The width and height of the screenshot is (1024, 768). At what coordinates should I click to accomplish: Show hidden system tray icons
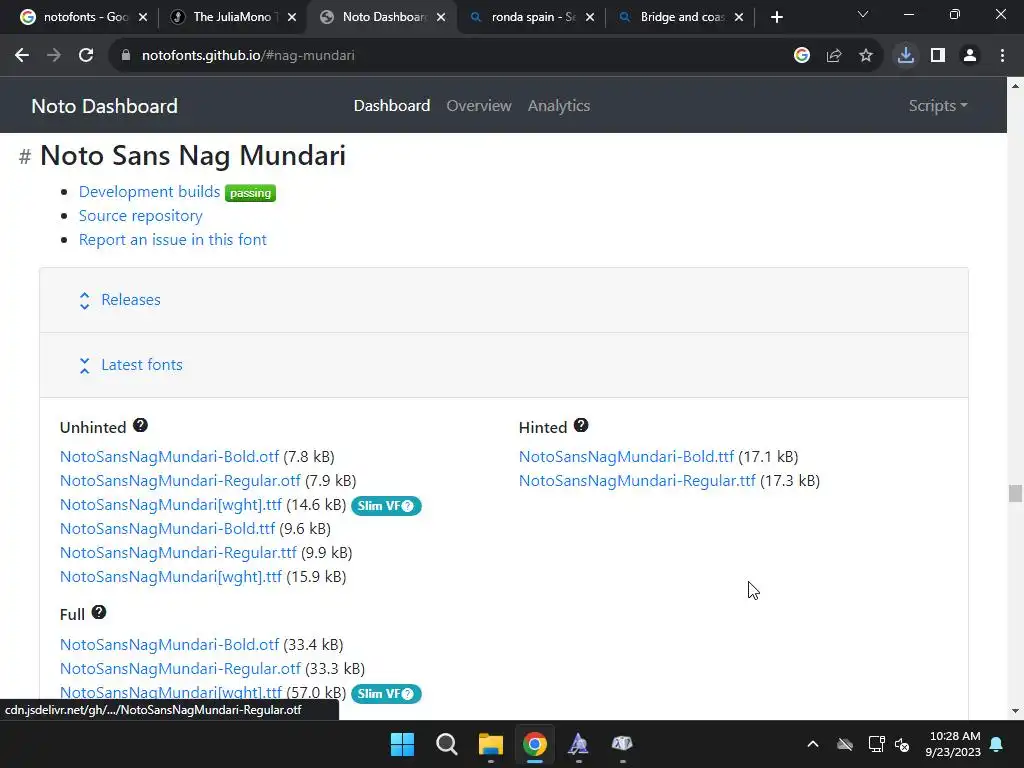(x=813, y=744)
